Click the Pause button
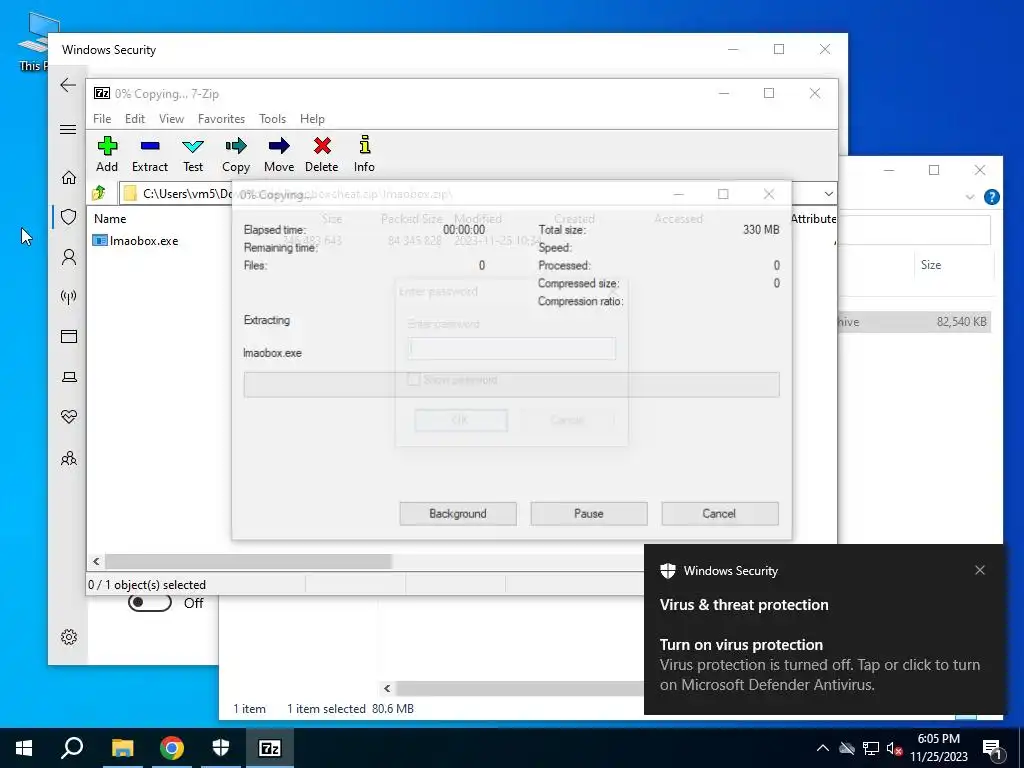 tap(588, 513)
